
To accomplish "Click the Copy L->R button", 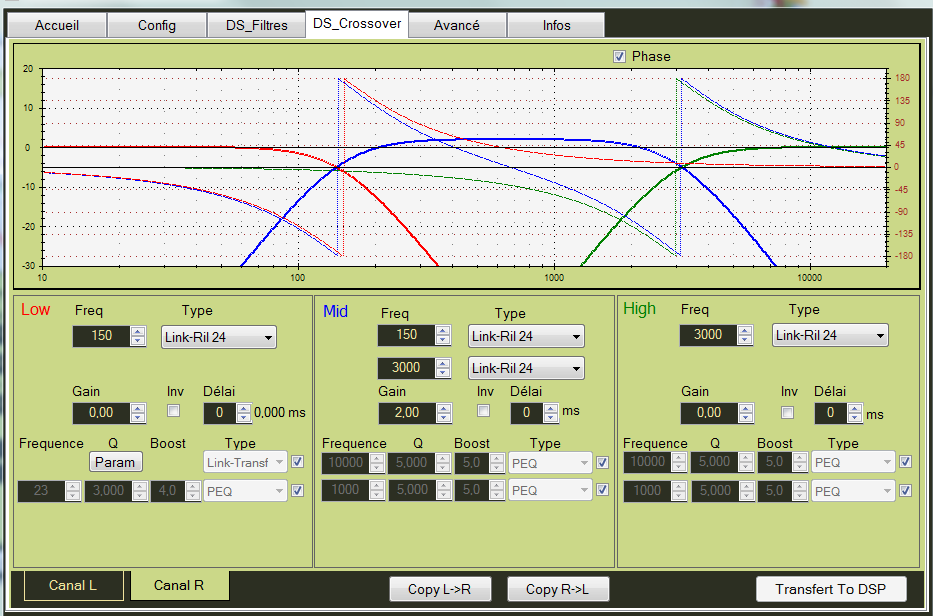I will (x=440, y=589).
